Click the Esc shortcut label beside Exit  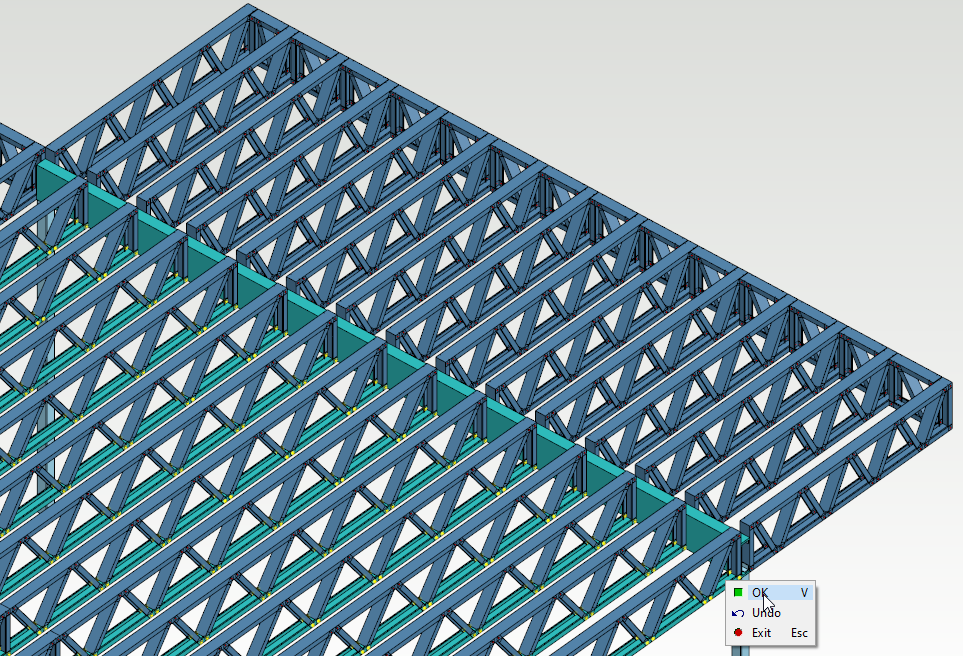click(x=799, y=632)
